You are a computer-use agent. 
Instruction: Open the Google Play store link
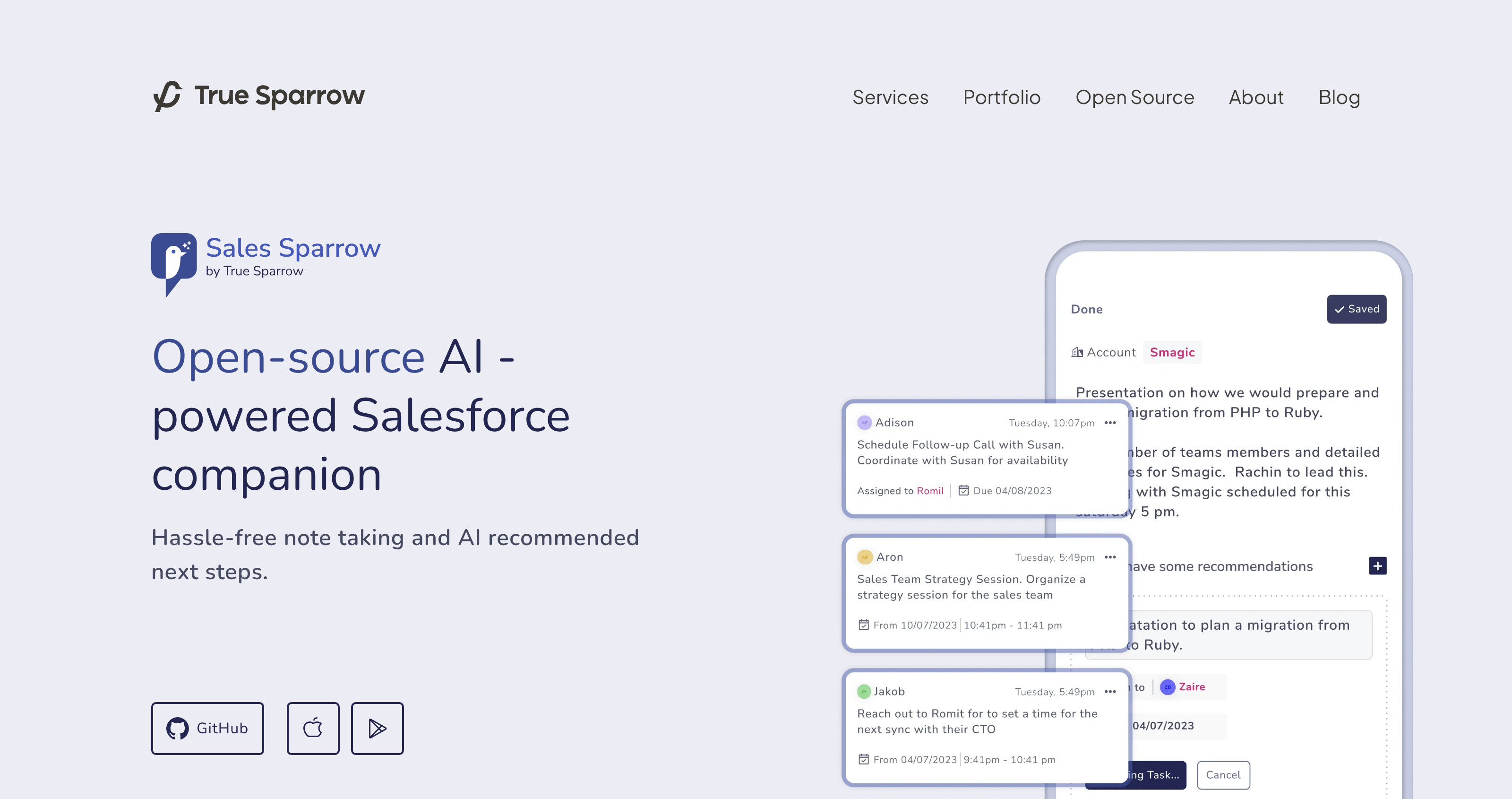(x=377, y=728)
